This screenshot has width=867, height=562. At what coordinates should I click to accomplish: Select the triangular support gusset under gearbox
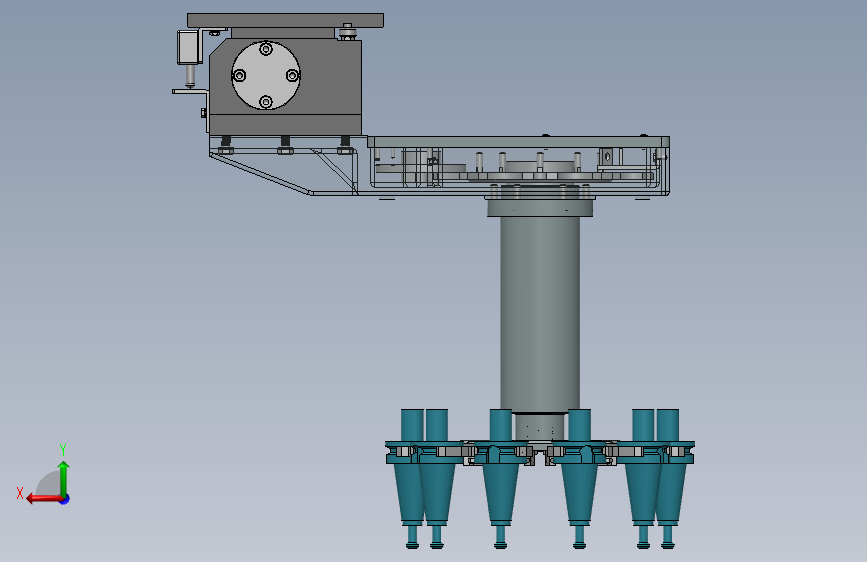click(x=283, y=173)
